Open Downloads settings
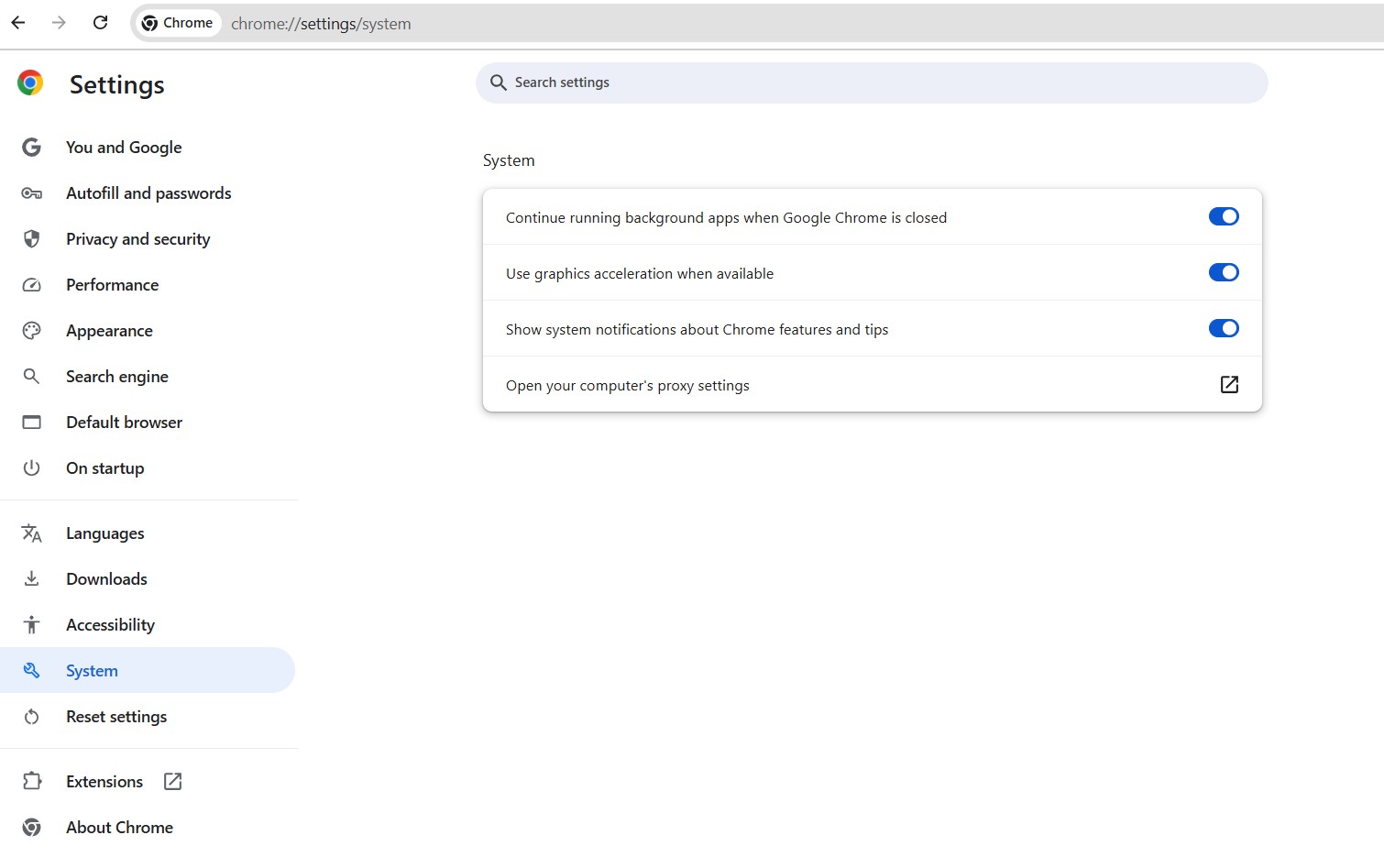 click(x=106, y=579)
